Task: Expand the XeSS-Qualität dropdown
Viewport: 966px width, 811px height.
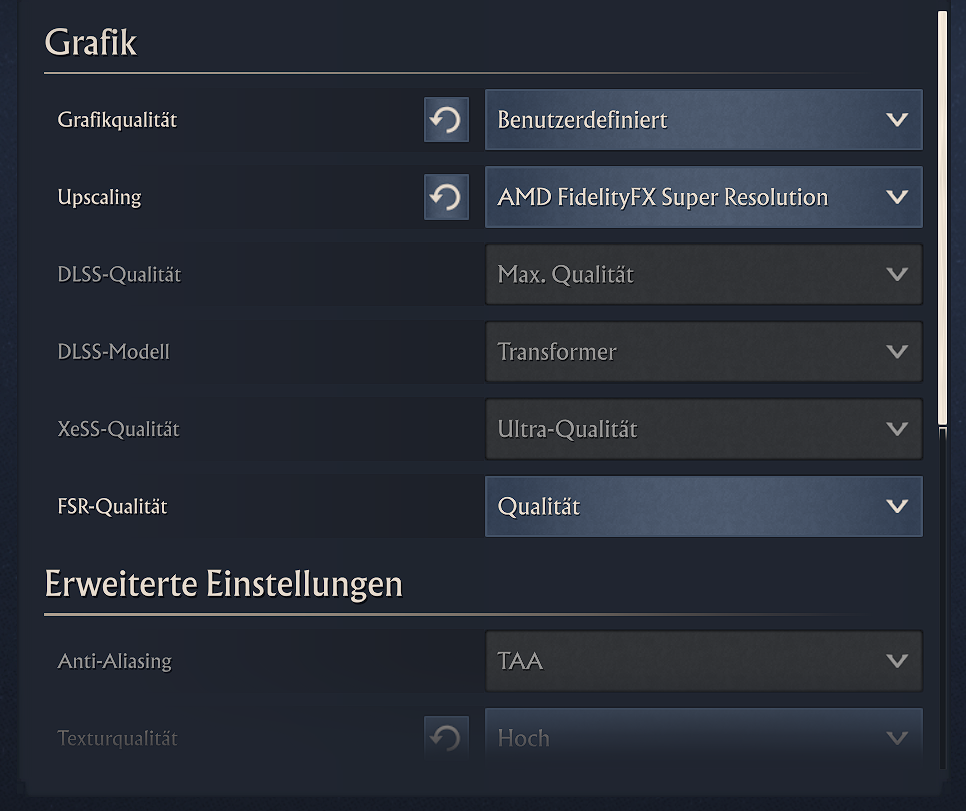Action: pyautogui.click(x=703, y=430)
